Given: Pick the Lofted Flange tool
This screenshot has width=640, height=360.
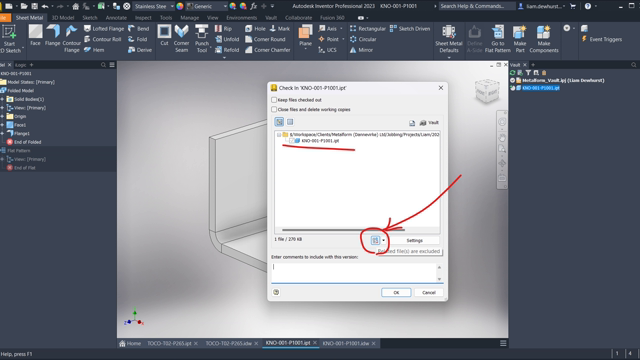Looking at the screenshot, I should [104, 29].
